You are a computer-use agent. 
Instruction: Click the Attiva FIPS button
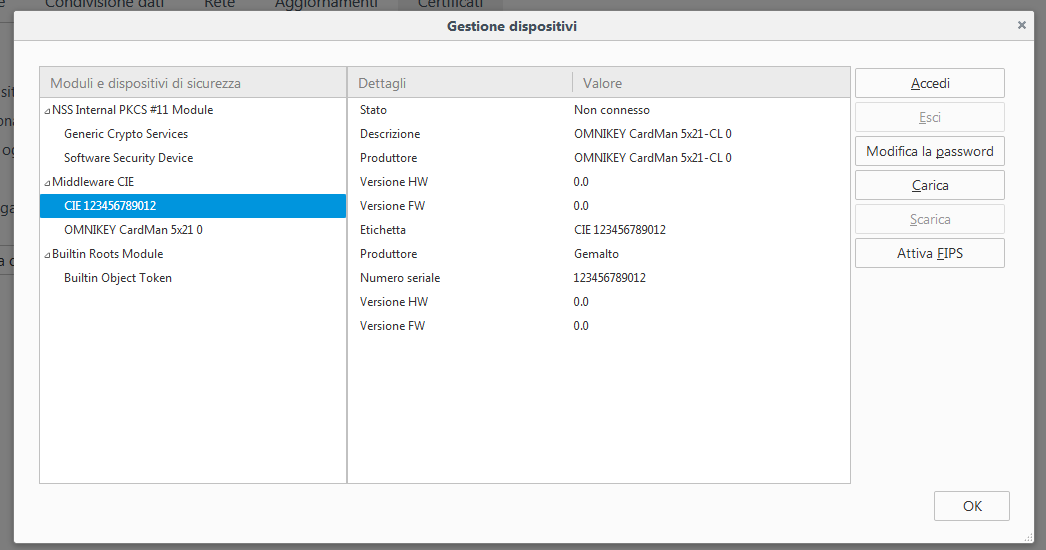coord(929,254)
